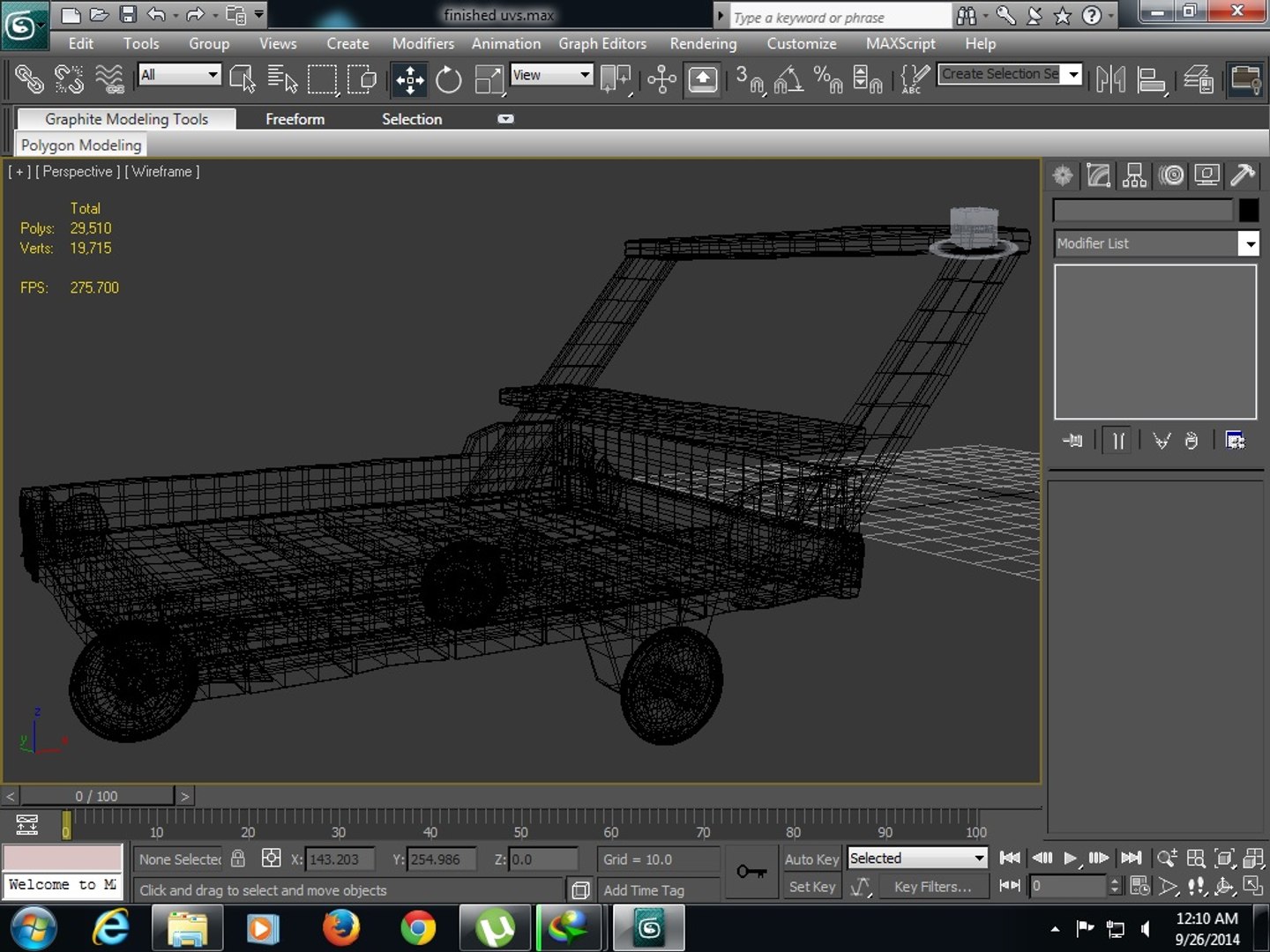Open the Motion command panel tab
The width and height of the screenshot is (1270, 952).
(1171, 175)
